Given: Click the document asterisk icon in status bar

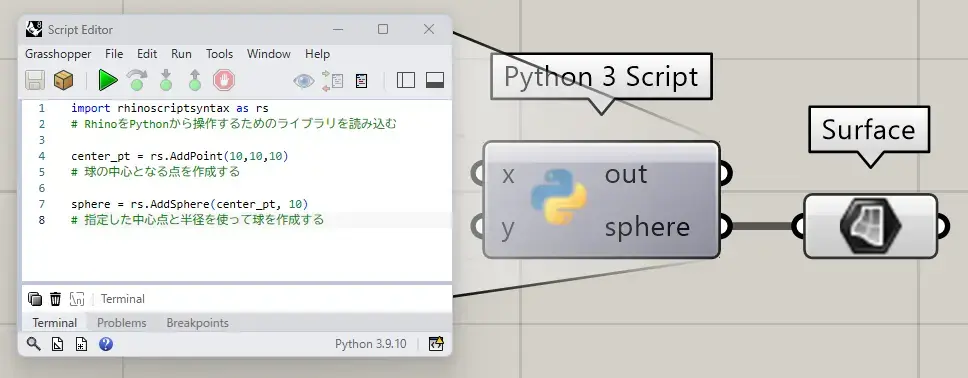Looking at the screenshot, I should [81, 344].
